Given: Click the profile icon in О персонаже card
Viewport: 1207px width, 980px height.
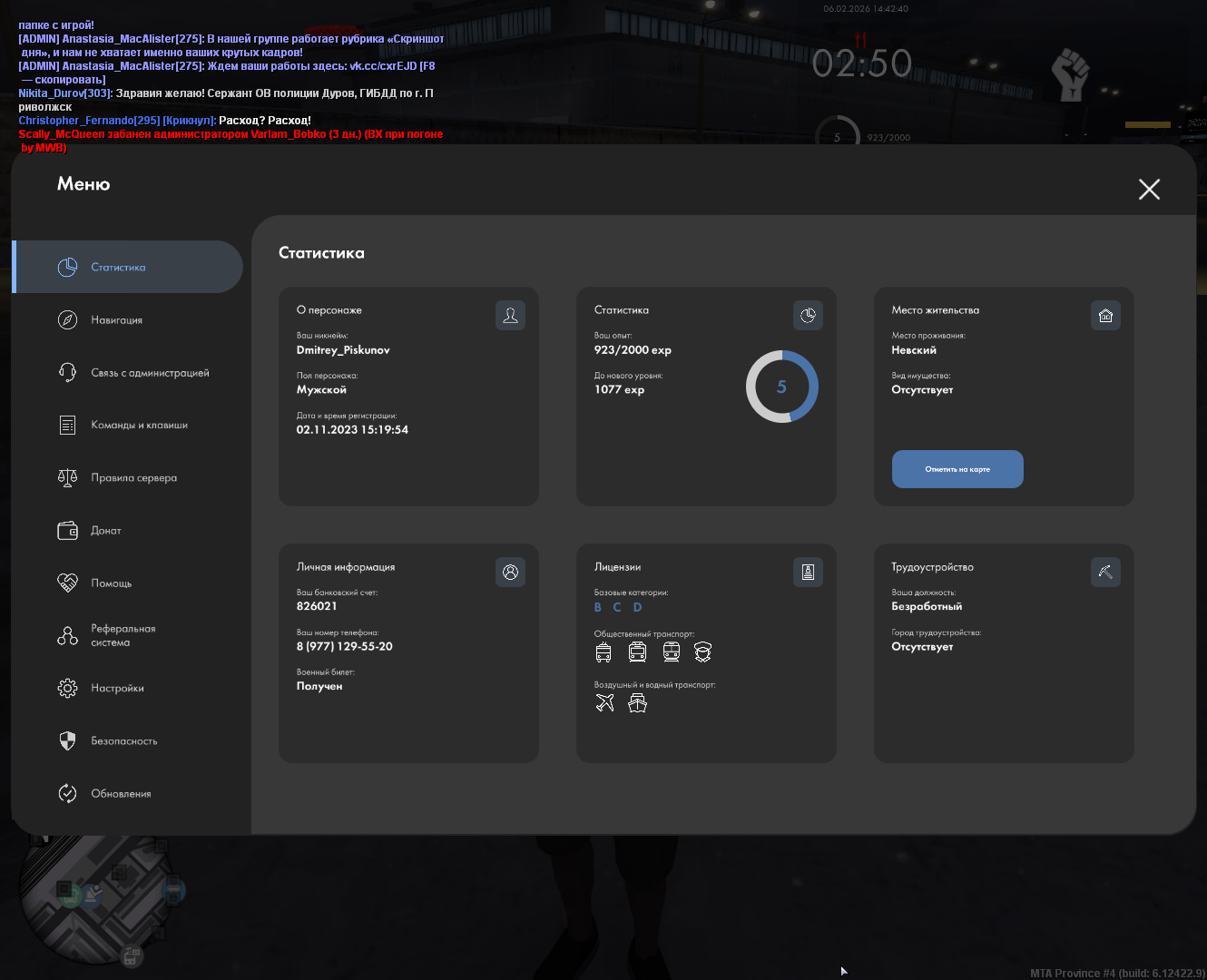Looking at the screenshot, I should point(510,316).
